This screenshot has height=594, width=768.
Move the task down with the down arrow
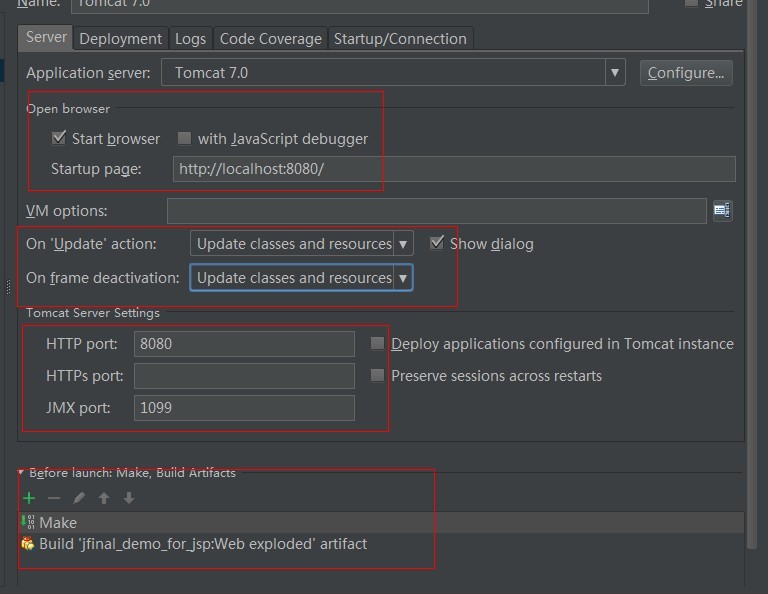click(x=129, y=498)
